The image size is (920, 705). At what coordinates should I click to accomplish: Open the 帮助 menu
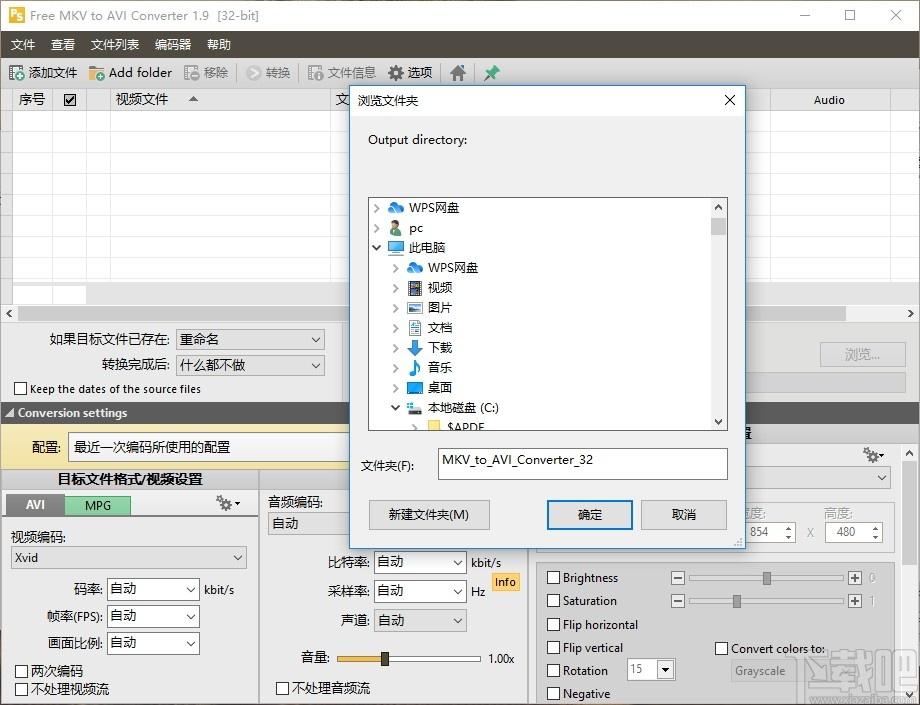tap(219, 45)
